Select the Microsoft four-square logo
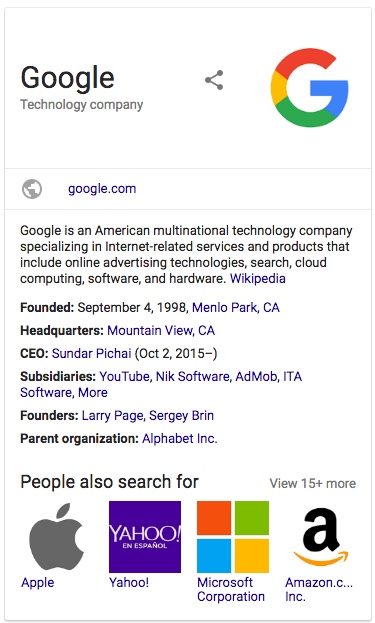The height and width of the screenshot is (623, 375). click(233, 536)
